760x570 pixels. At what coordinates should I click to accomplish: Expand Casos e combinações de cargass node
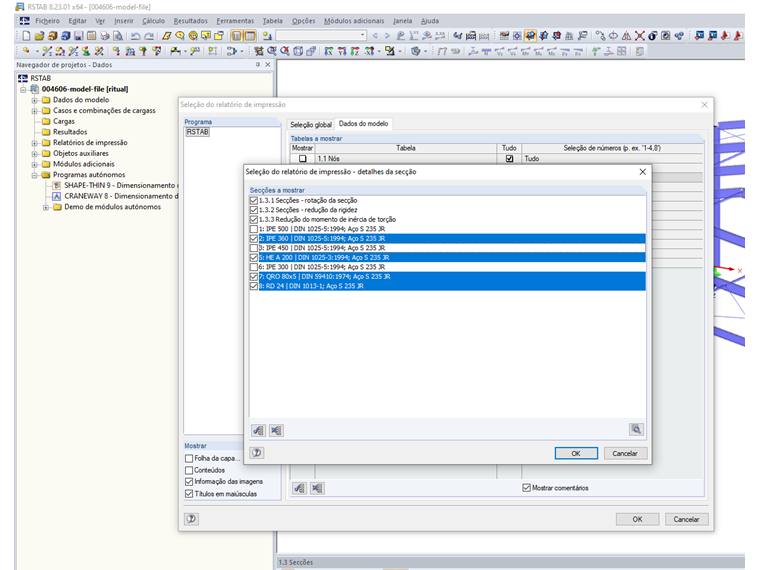point(34,111)
